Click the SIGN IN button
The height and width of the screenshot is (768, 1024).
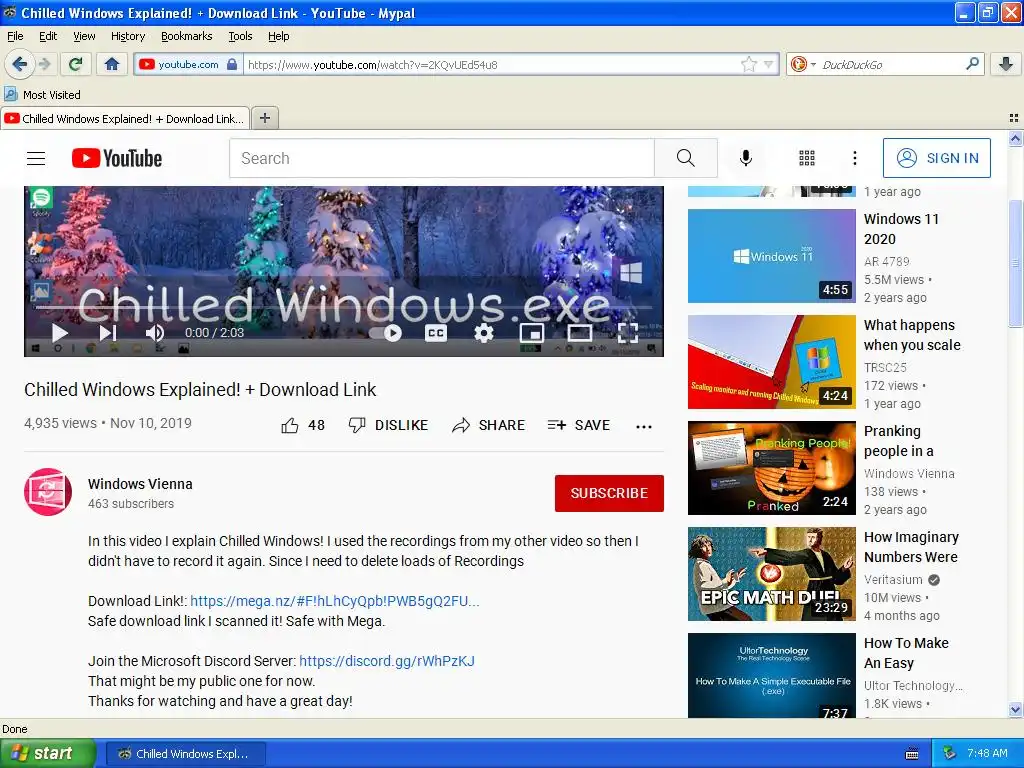pyautogui.click(x=936, y=158)
